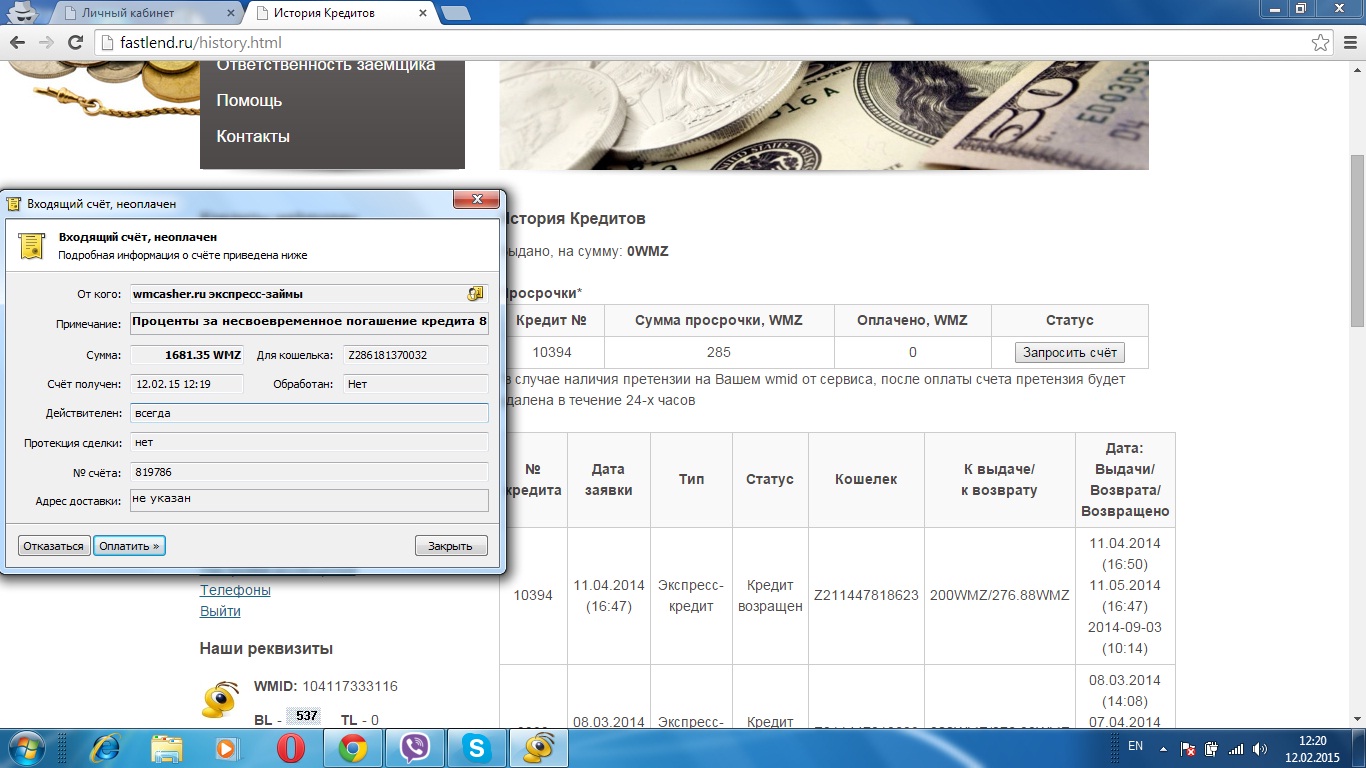Click the Chrome back arrow
The width and height of the screenshot is (1366, 768).
(x=17, y=42)
